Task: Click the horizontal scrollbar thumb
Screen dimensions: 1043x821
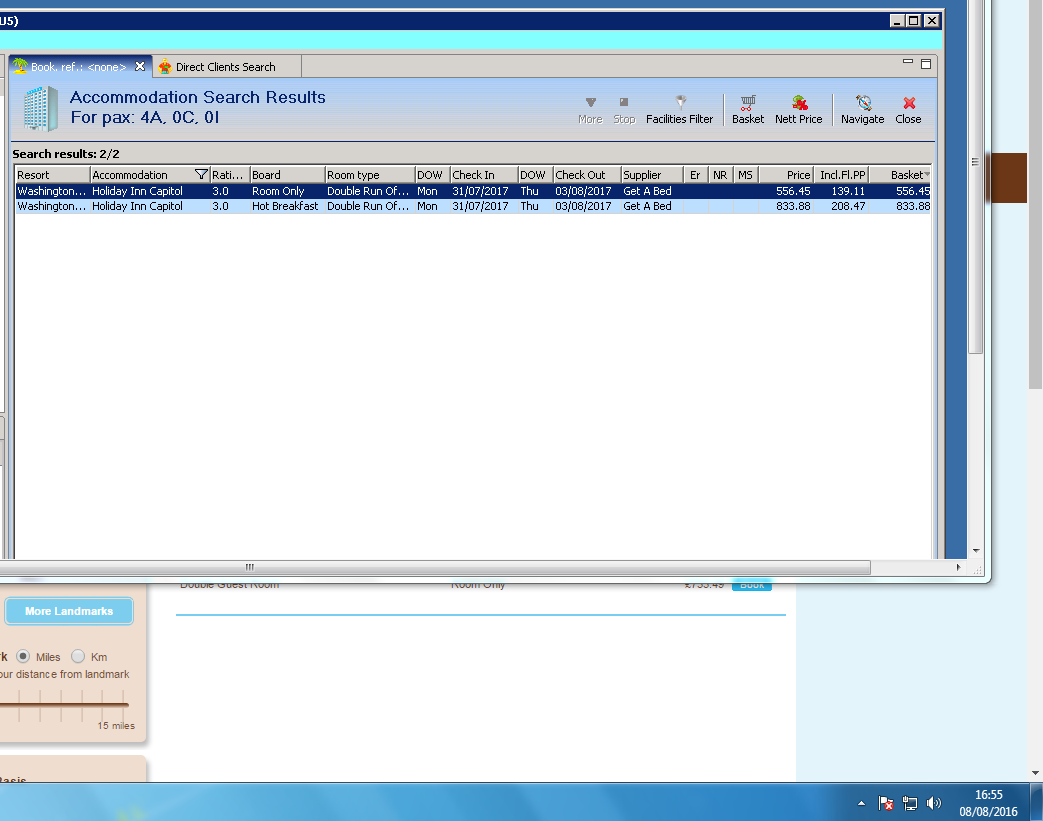Action: pos(435,567)
